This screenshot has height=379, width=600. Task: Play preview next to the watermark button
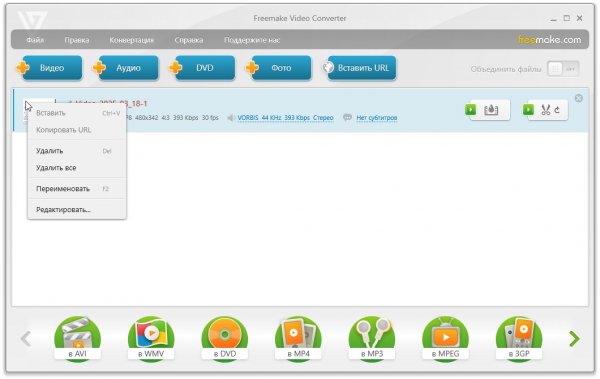coord(470,109)
